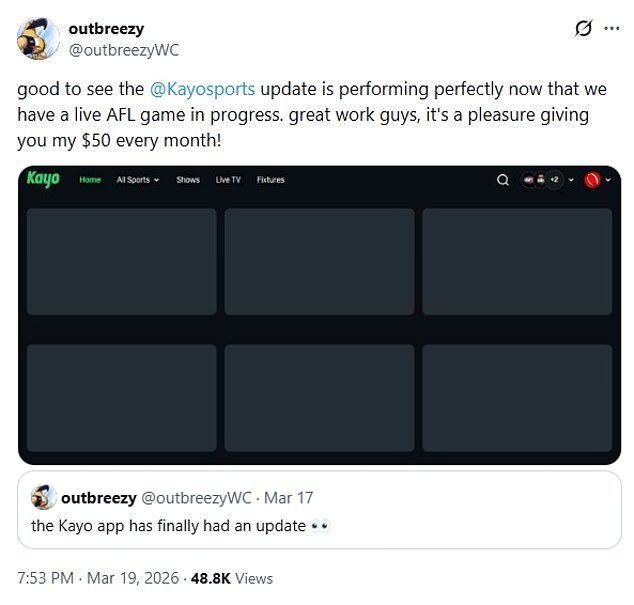Click the green Kayo logo

coord(43,178)
